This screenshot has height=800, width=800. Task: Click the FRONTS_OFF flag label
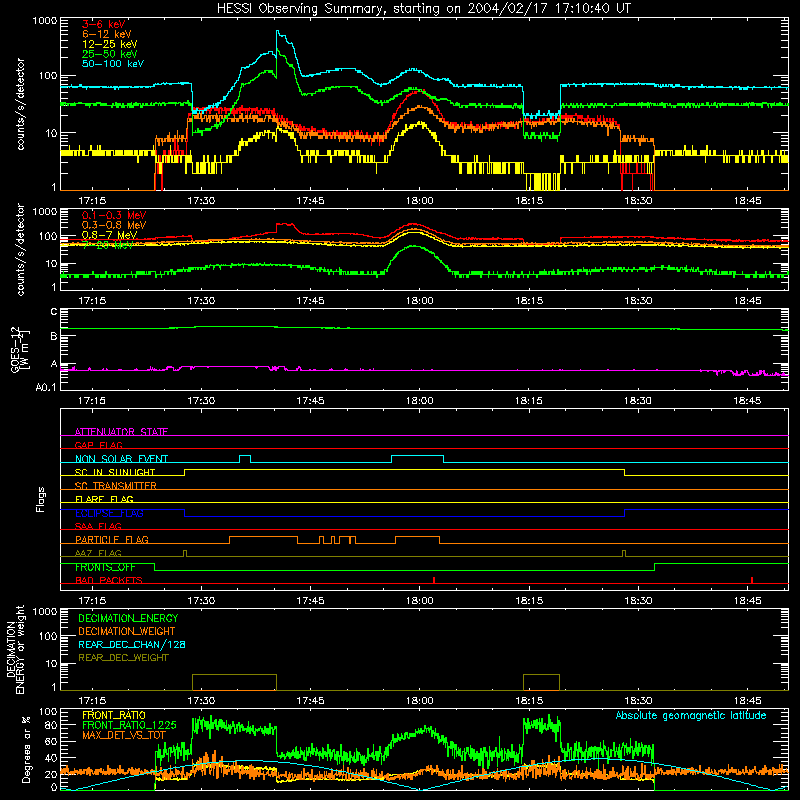(x=105, y=567)
